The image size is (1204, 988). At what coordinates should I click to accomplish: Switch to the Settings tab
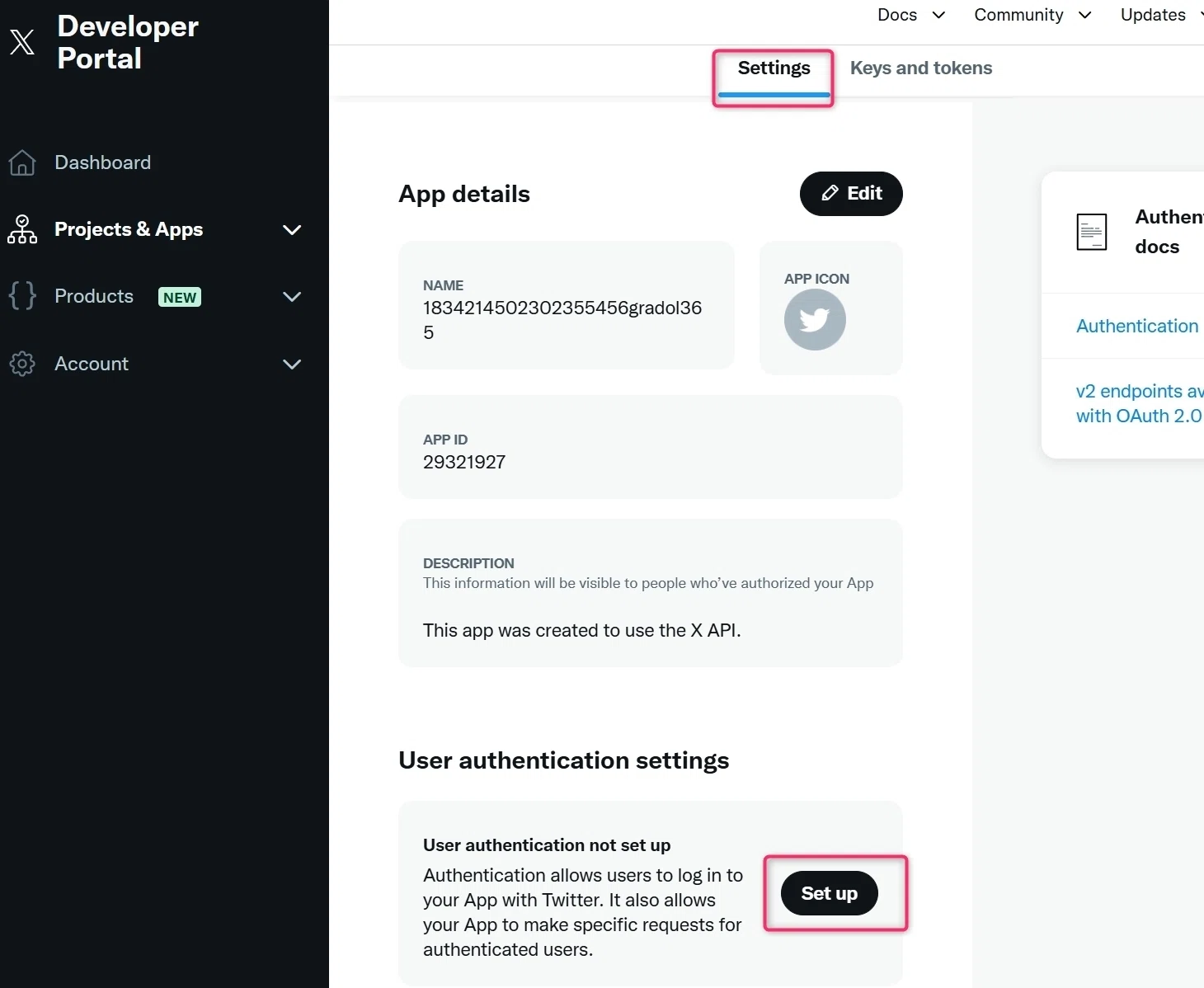774,68
